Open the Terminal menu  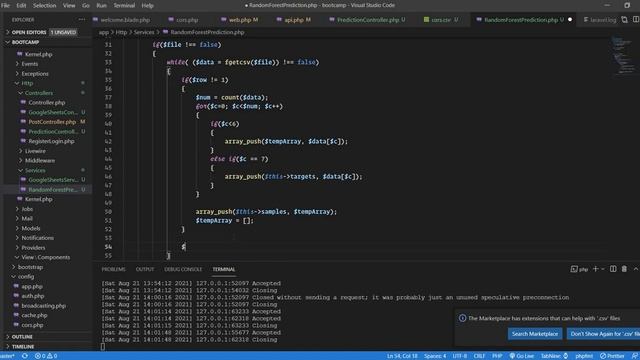pyautogui.click(x=124, y=5)
